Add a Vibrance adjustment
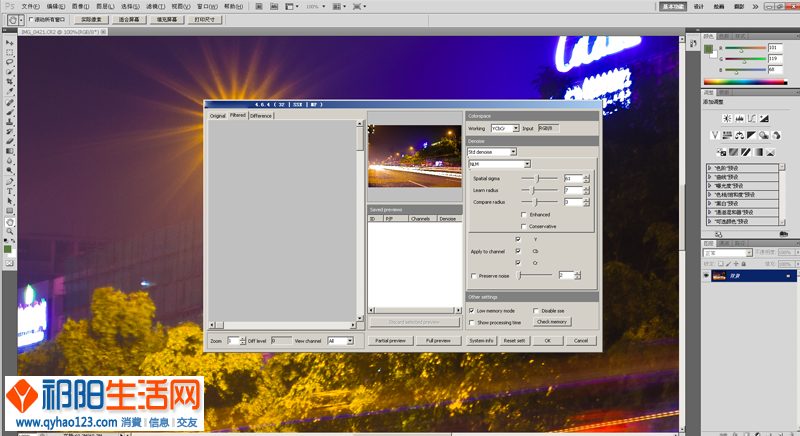The image size is (800, 436). tap(715, 135)
